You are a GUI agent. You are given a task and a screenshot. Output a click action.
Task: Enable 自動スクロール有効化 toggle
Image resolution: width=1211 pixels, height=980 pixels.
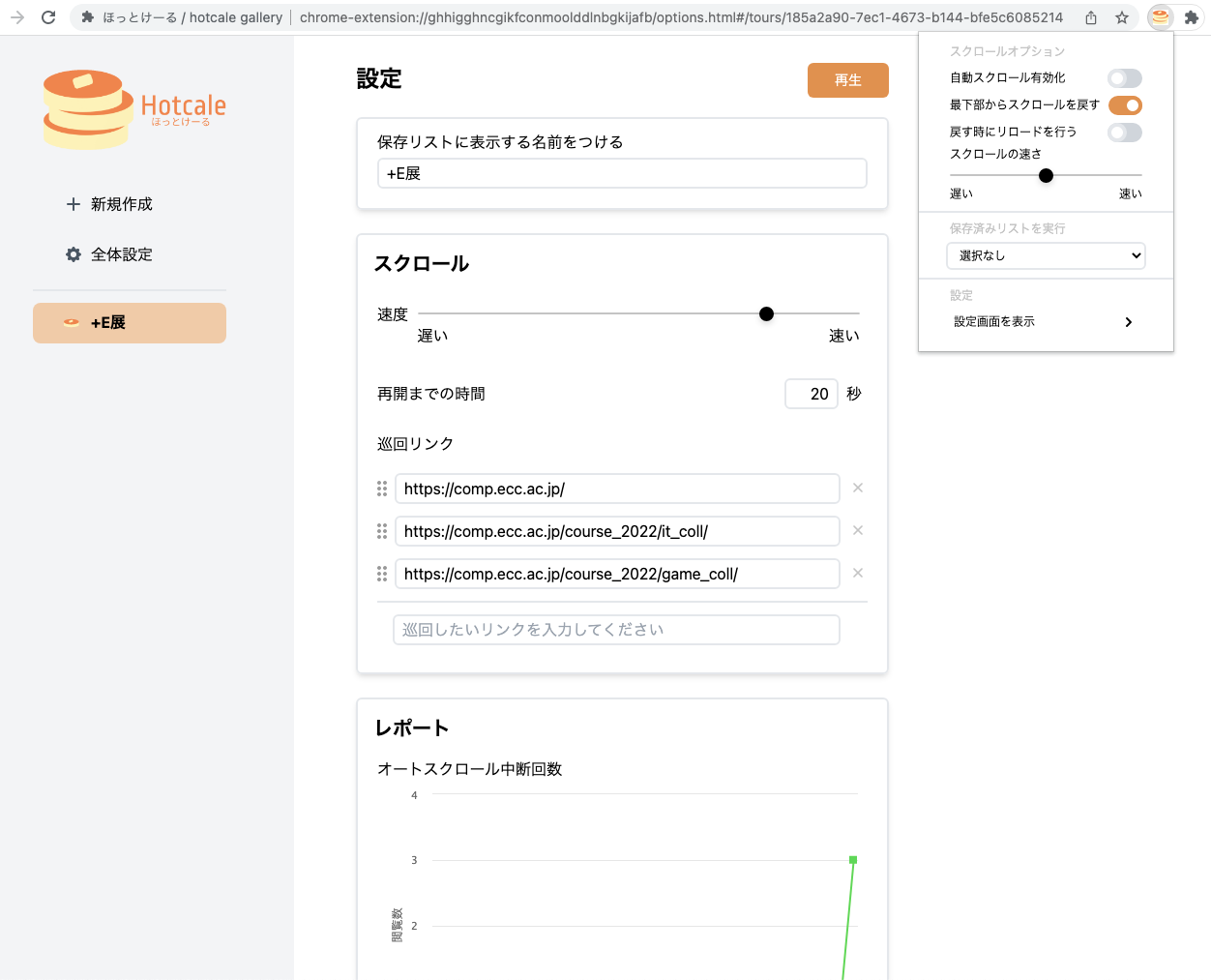tap(1125, 78)
